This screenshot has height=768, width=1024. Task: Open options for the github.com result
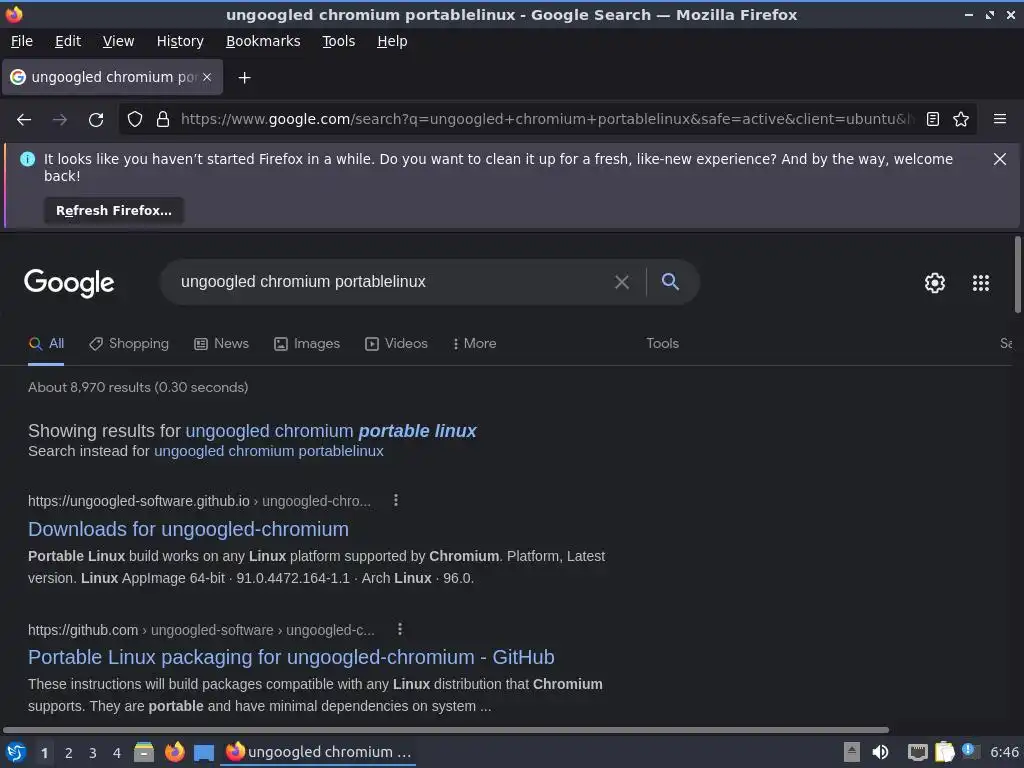[400, 630]
